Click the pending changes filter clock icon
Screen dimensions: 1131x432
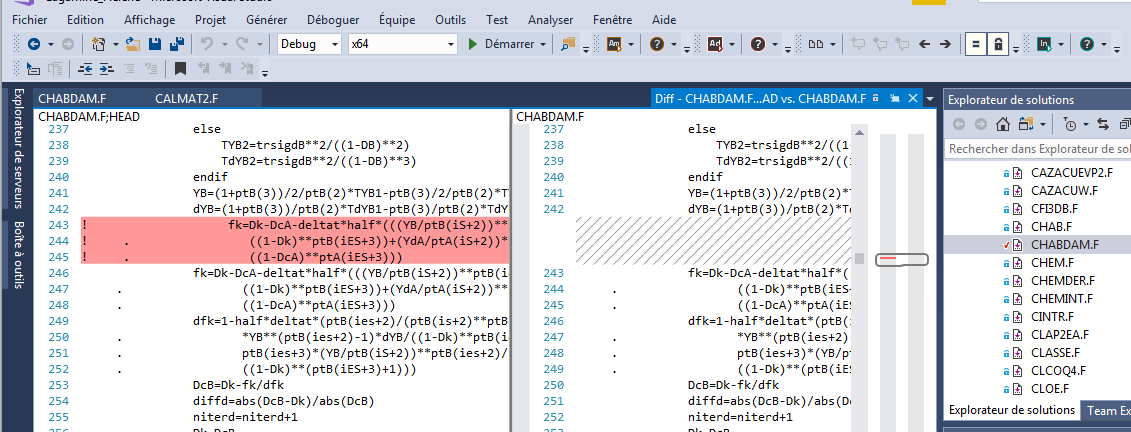[1070, 124]
